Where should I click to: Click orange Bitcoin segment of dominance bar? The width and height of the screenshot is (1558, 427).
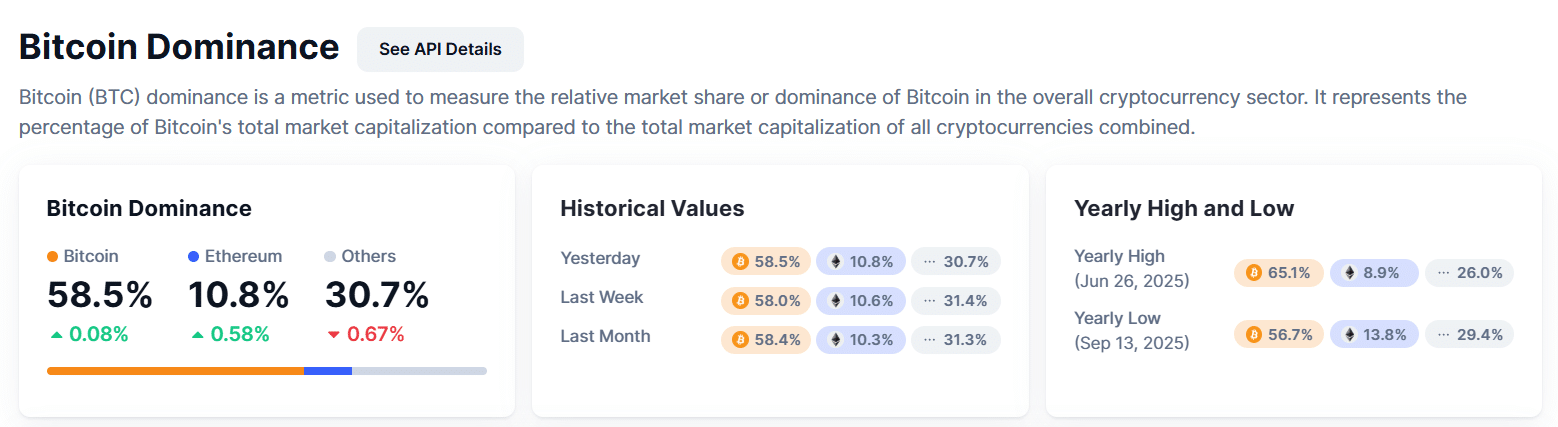point(175,371)
